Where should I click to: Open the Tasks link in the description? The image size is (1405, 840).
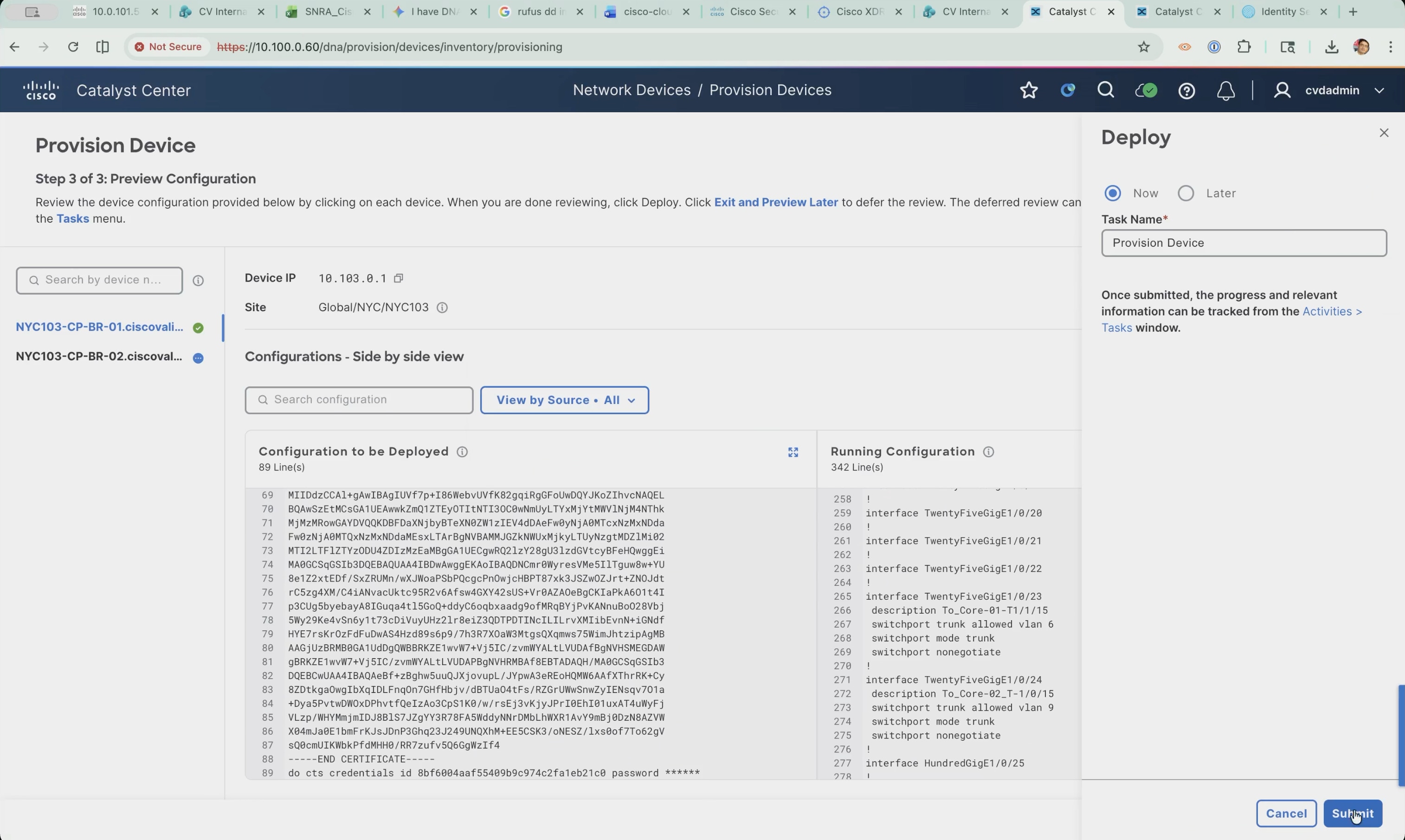[72, 218]
